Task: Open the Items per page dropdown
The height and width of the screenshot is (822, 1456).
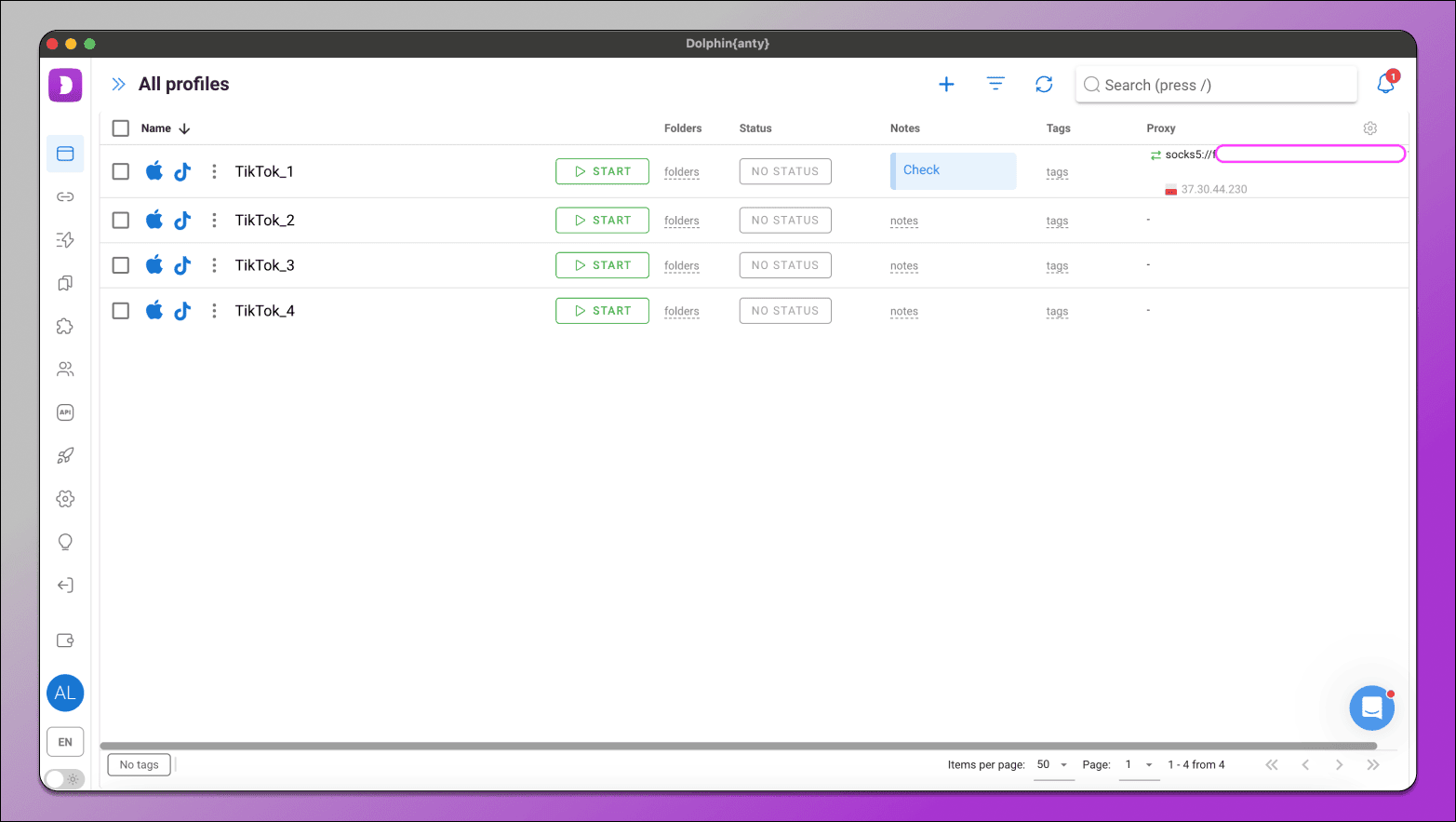Action: pyautogui.click(x=1053, y=765)
